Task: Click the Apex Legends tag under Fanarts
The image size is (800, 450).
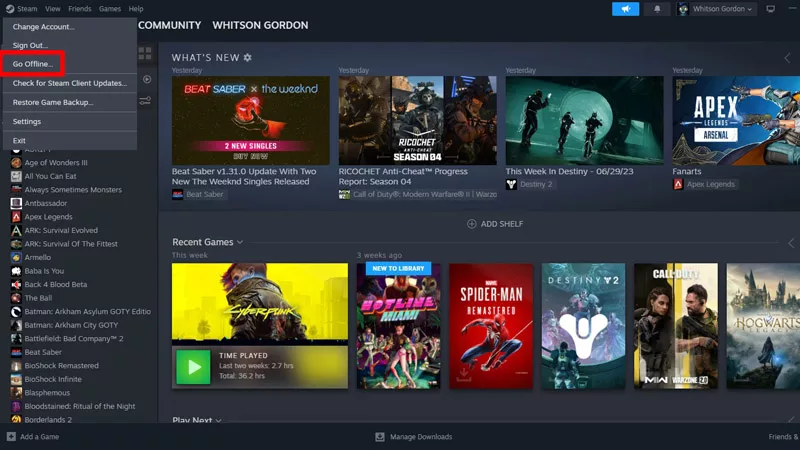Action: click(x=705, y=184)
